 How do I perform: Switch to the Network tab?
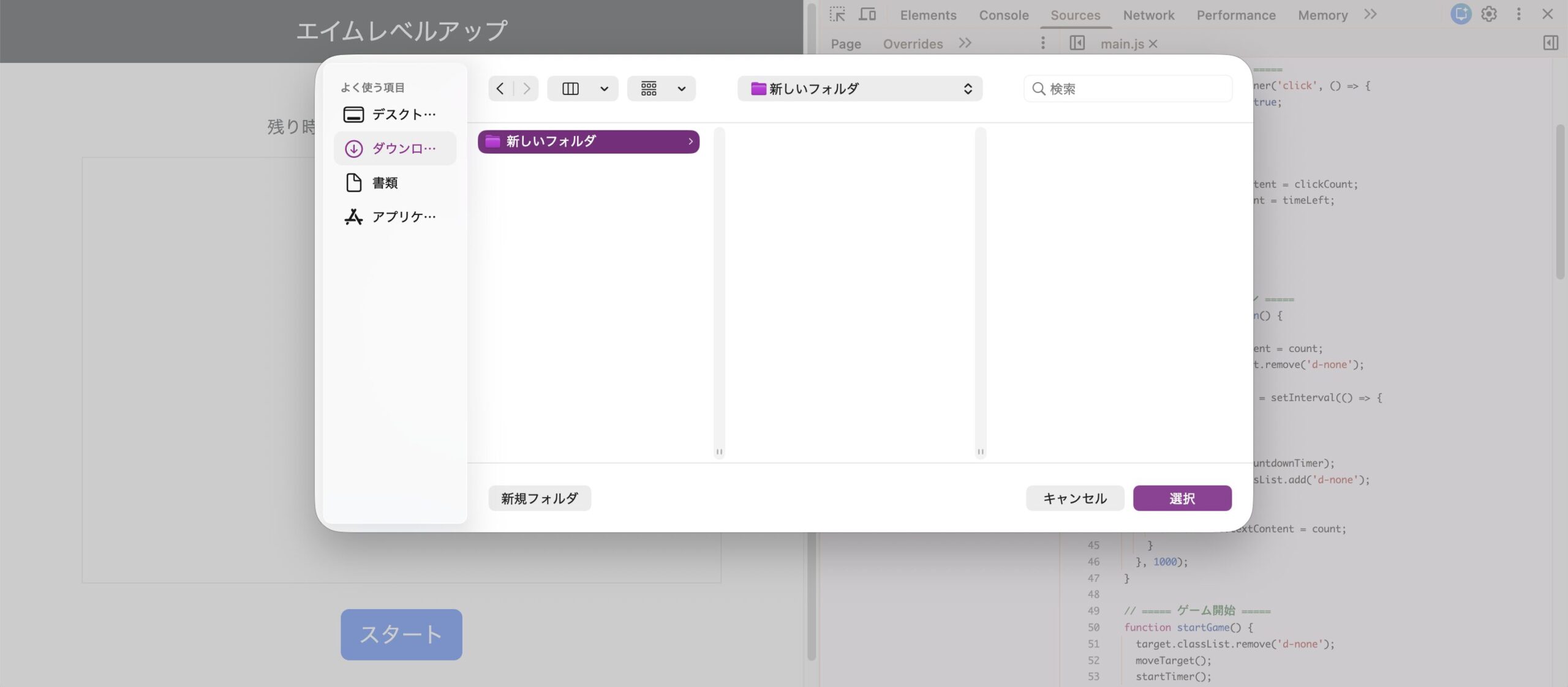(1148, 15)
